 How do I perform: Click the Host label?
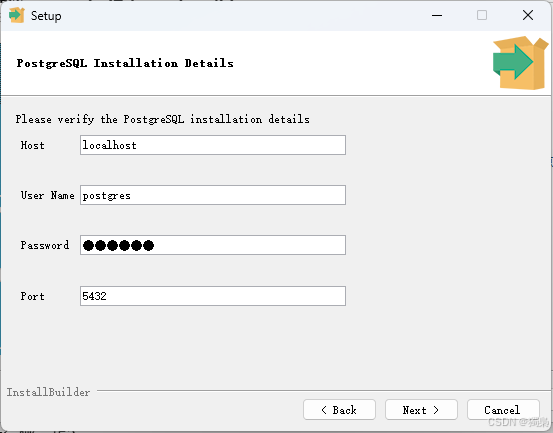pyautogui.click(x=32, y=145)
